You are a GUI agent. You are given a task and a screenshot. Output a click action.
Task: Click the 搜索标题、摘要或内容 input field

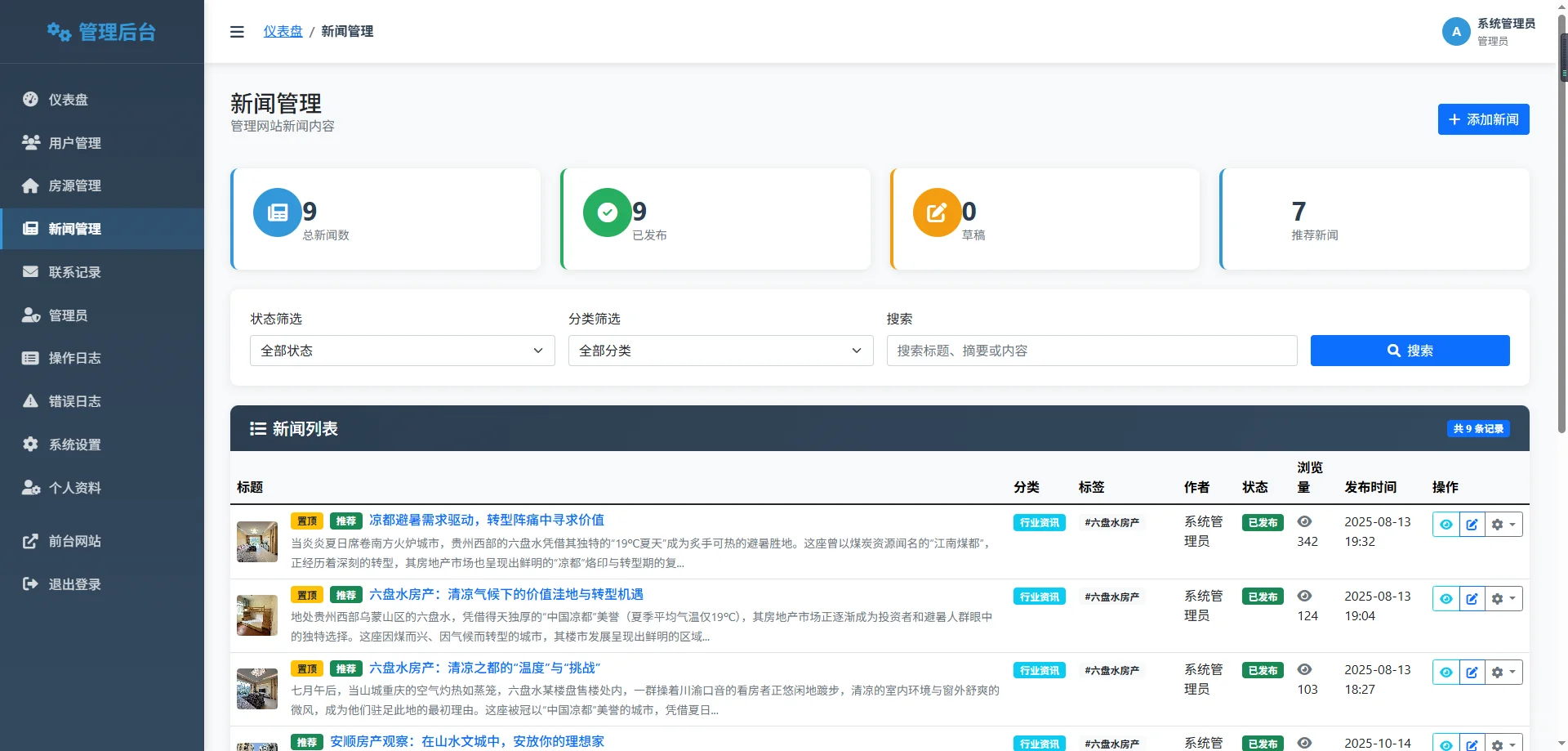pos(1091,350)
